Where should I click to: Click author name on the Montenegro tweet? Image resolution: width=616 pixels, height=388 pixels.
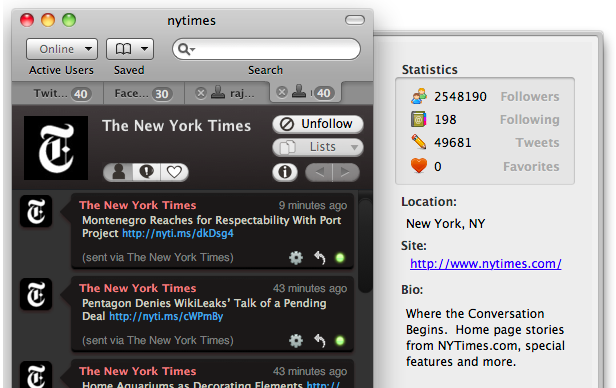point(138,205)
